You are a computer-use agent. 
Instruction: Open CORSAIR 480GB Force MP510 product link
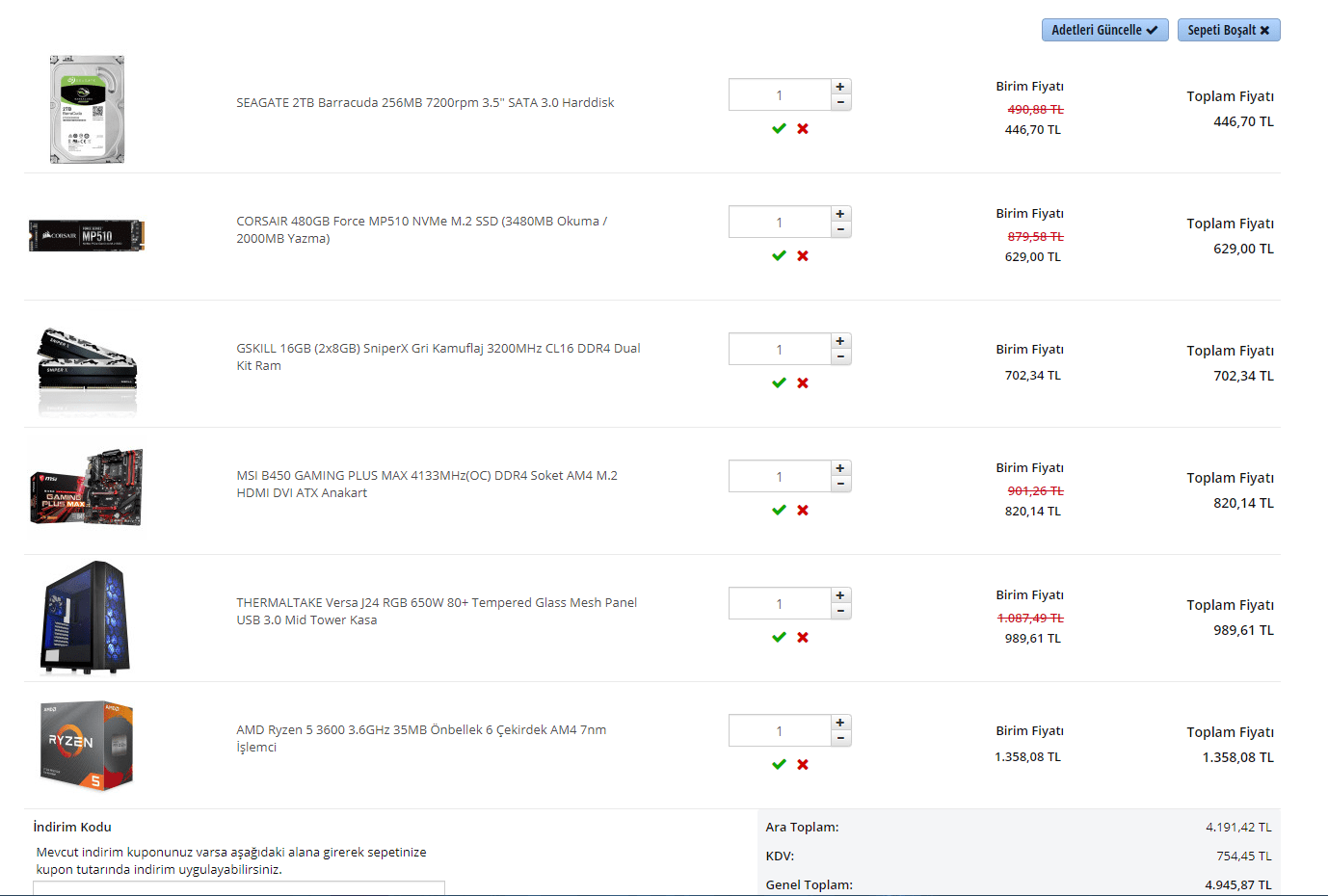(422, 229)
